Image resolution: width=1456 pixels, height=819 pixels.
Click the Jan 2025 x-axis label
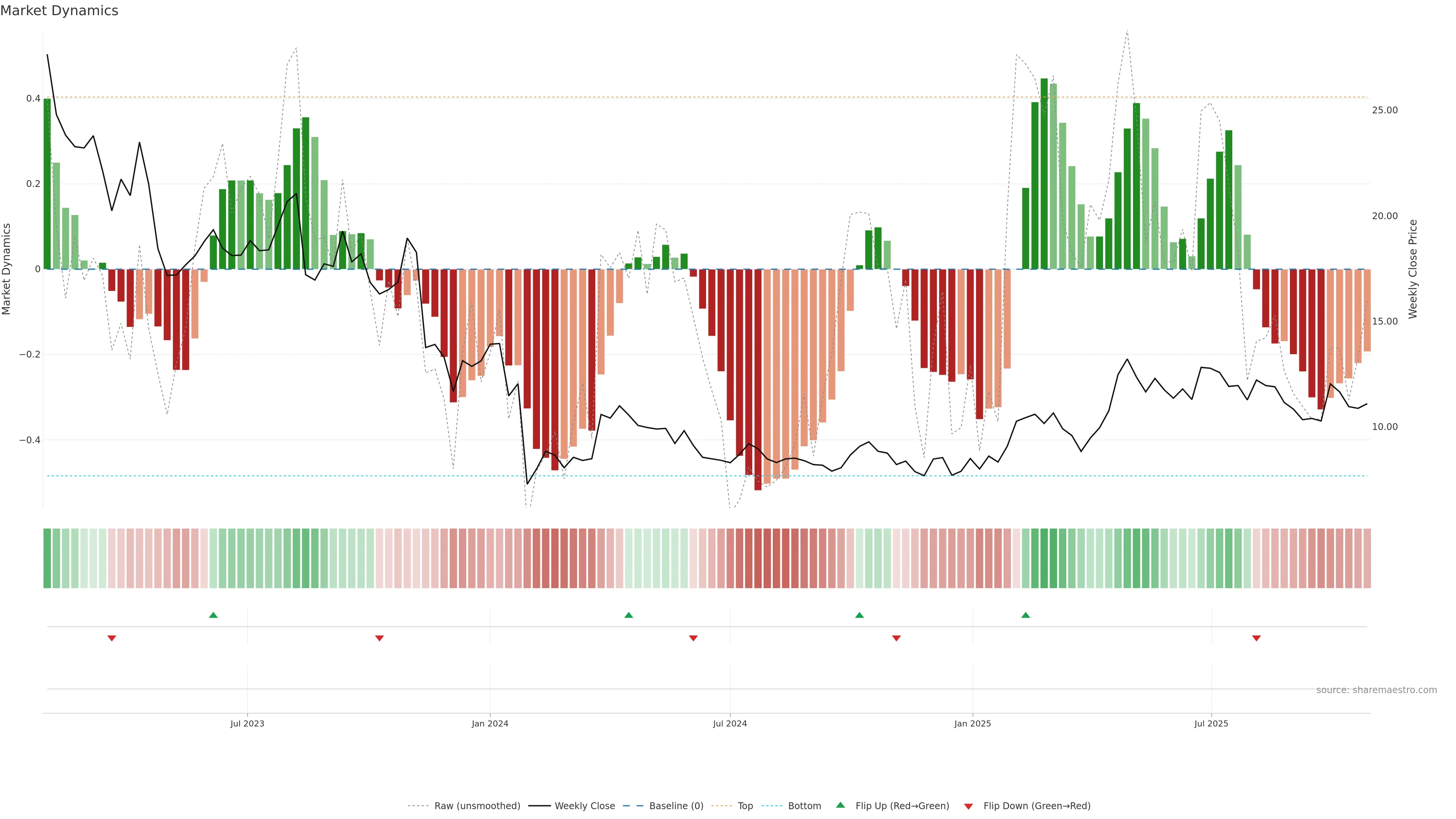point(972,723)
